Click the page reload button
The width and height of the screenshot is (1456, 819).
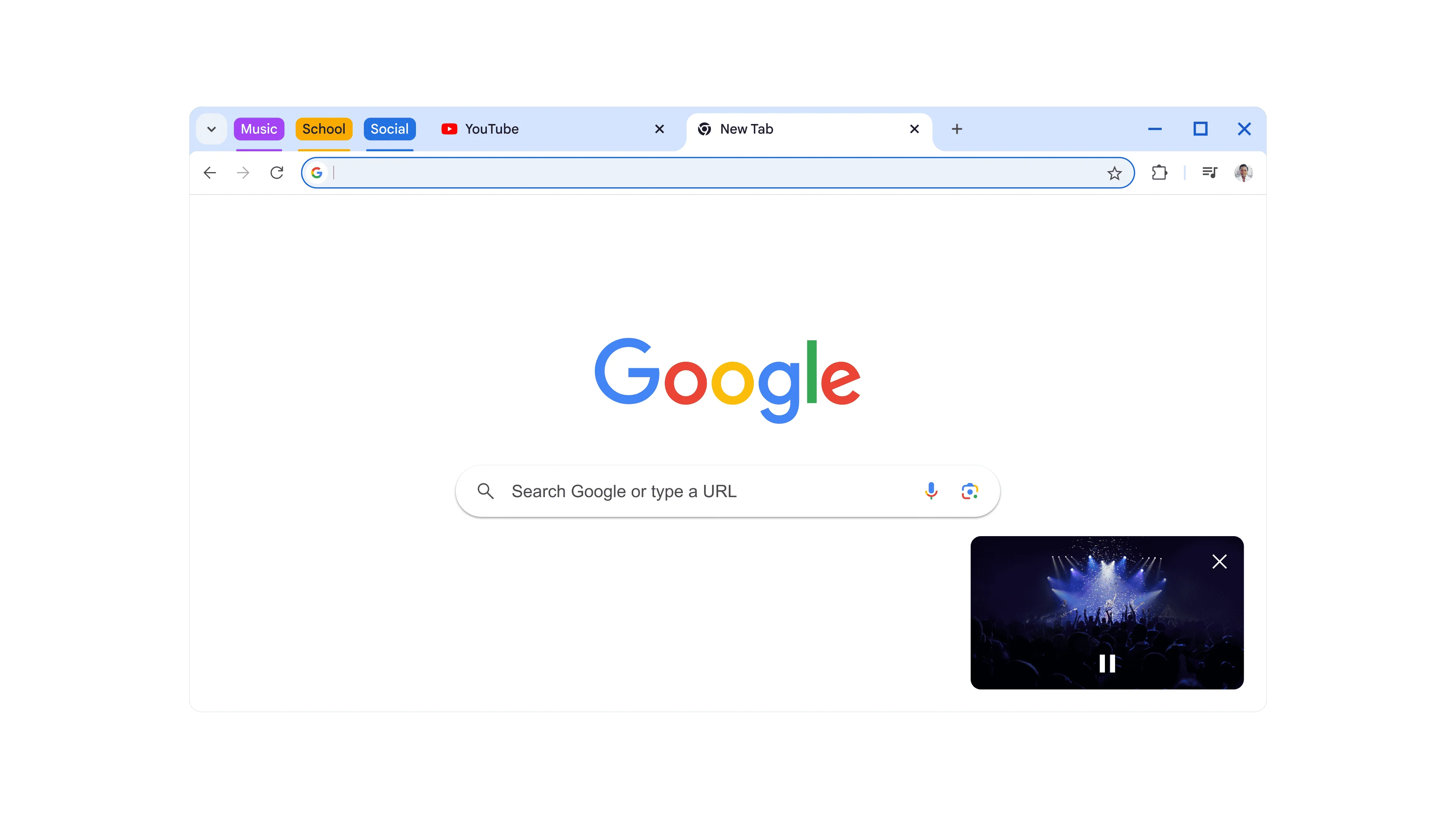pos(277,172)
